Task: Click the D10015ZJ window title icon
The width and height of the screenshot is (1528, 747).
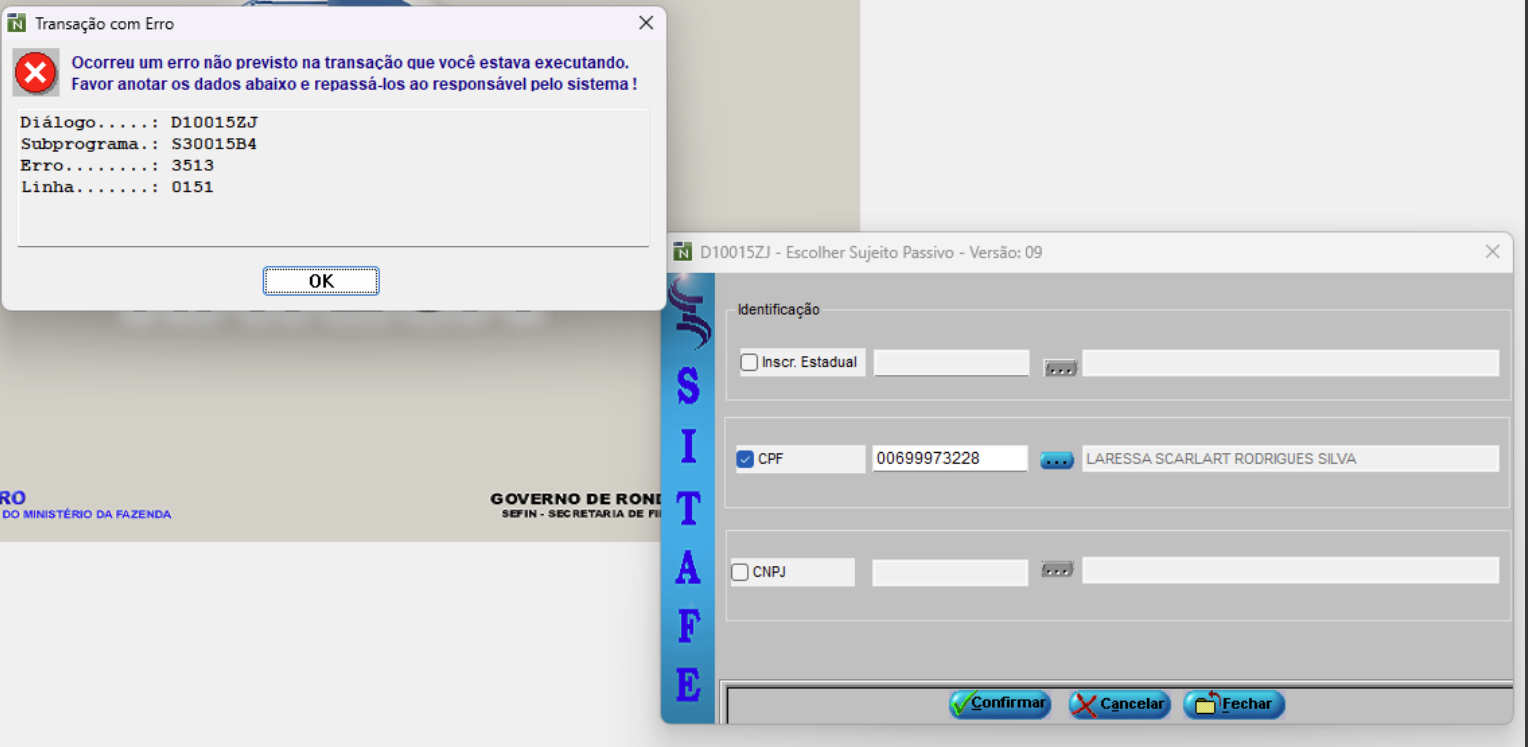Action: (683, 252)
